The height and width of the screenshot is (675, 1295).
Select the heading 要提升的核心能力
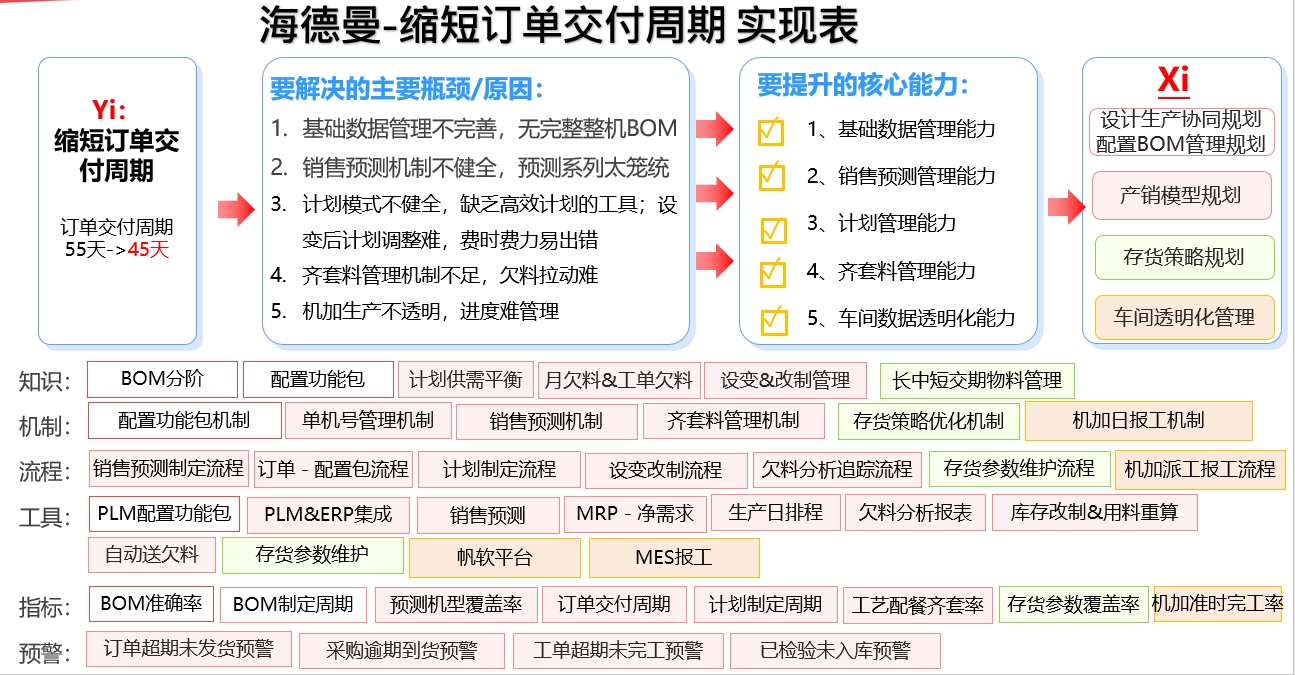[x=862, y=85]
